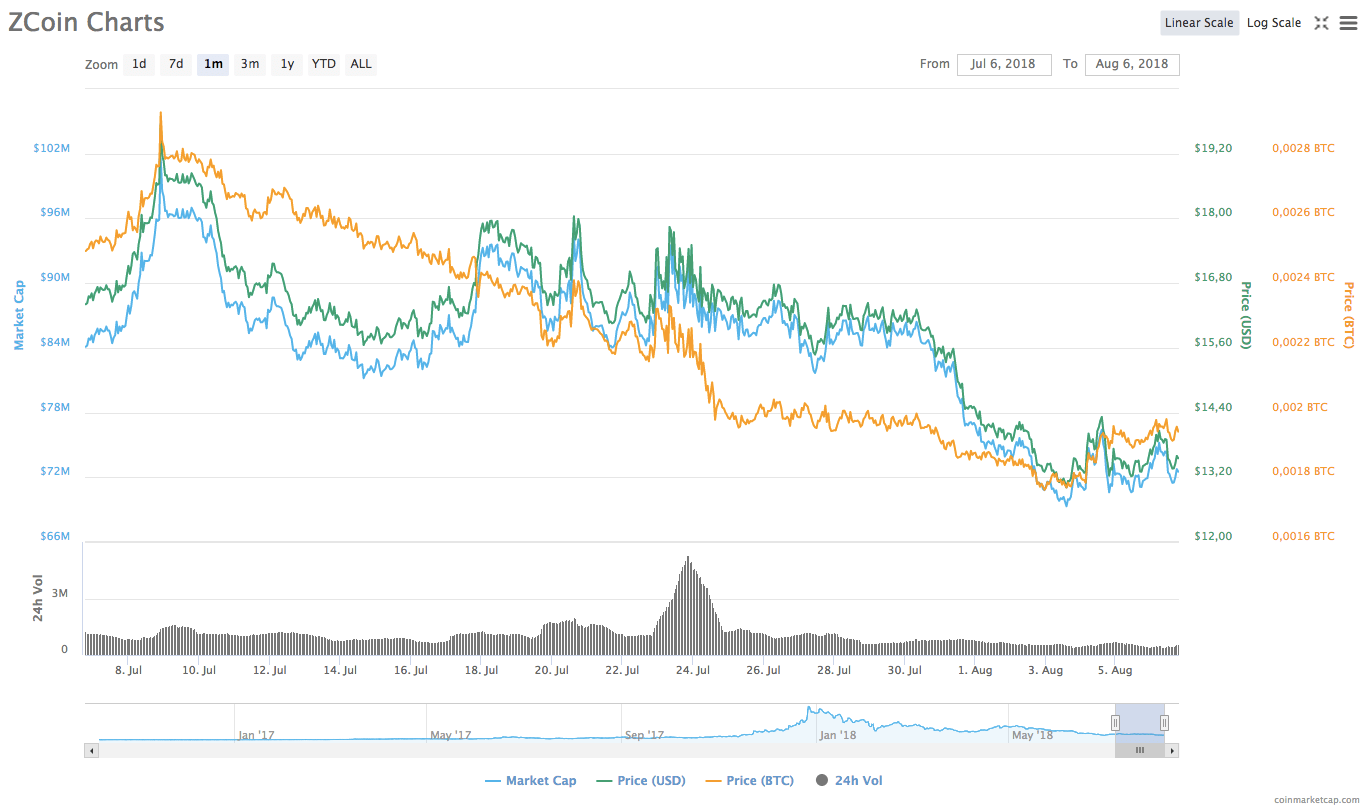Click the navigator selected range window
Image resolution: width=1370 pixels, height=808 pixels.
coord(1140,722)
